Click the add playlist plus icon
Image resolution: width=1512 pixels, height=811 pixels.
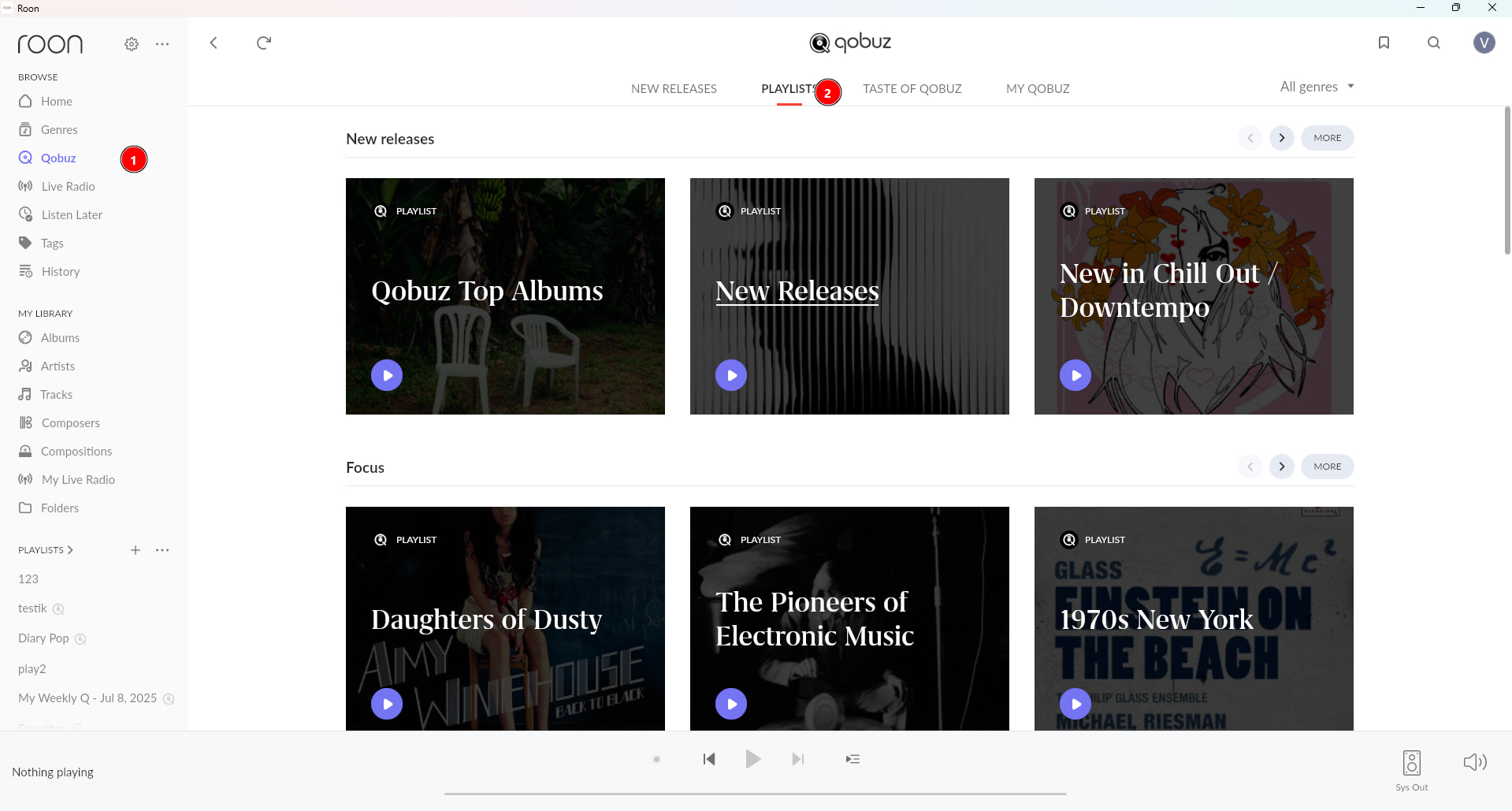point(136,550)
